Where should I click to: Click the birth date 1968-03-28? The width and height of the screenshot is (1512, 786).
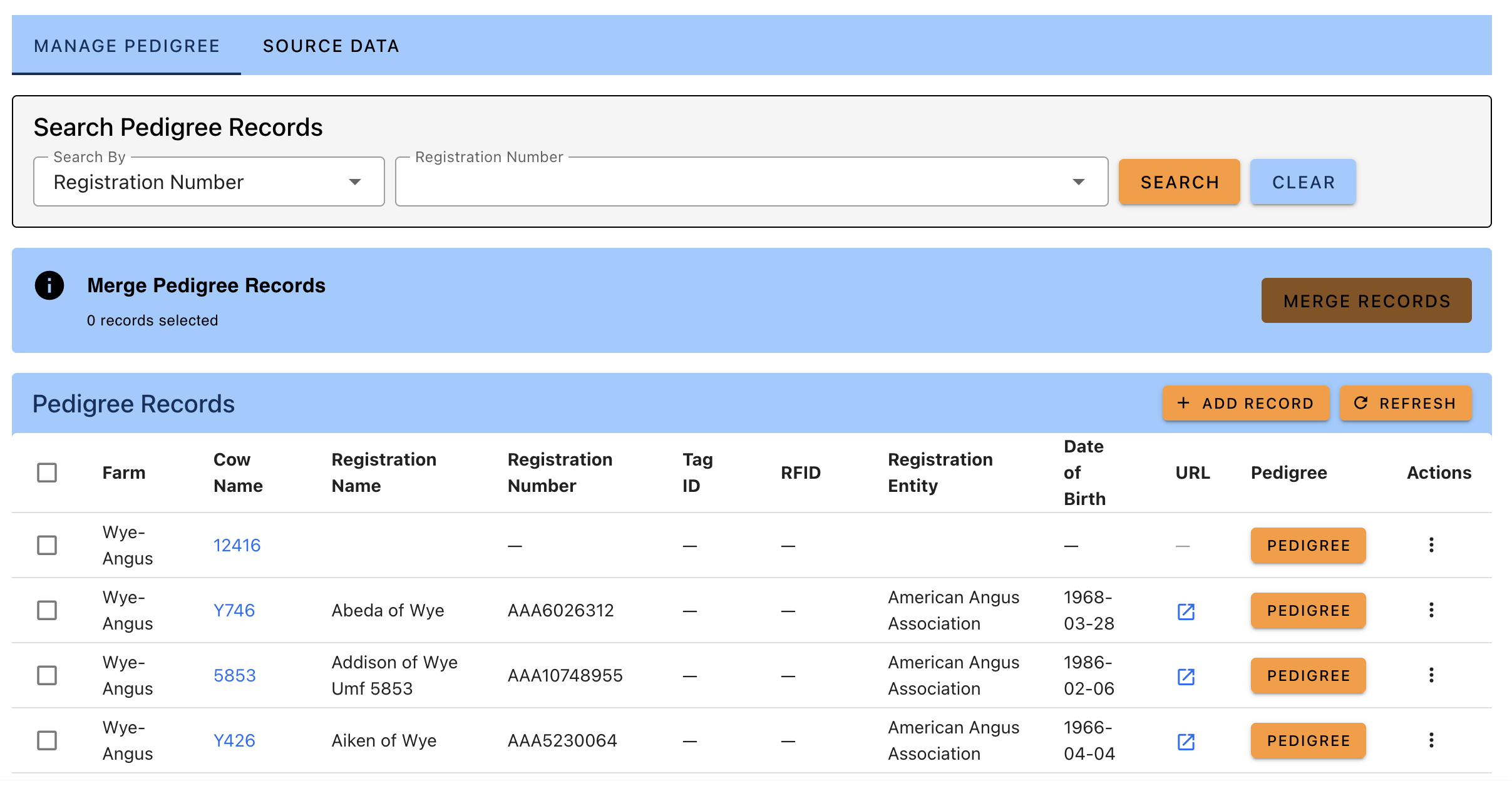click(1089, 611)
